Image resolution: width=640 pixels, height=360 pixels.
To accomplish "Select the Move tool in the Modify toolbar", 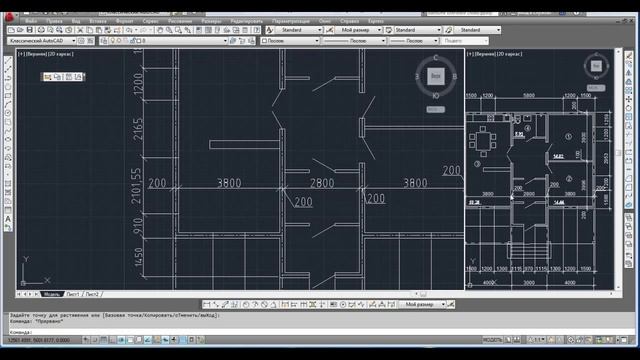I will pos(629,99).
